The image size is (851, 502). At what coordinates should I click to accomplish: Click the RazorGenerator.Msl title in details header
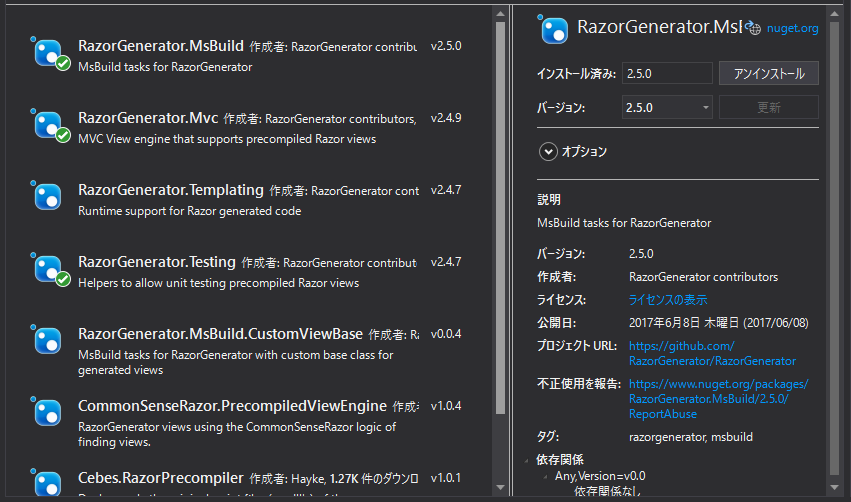[x=659, y=27]
